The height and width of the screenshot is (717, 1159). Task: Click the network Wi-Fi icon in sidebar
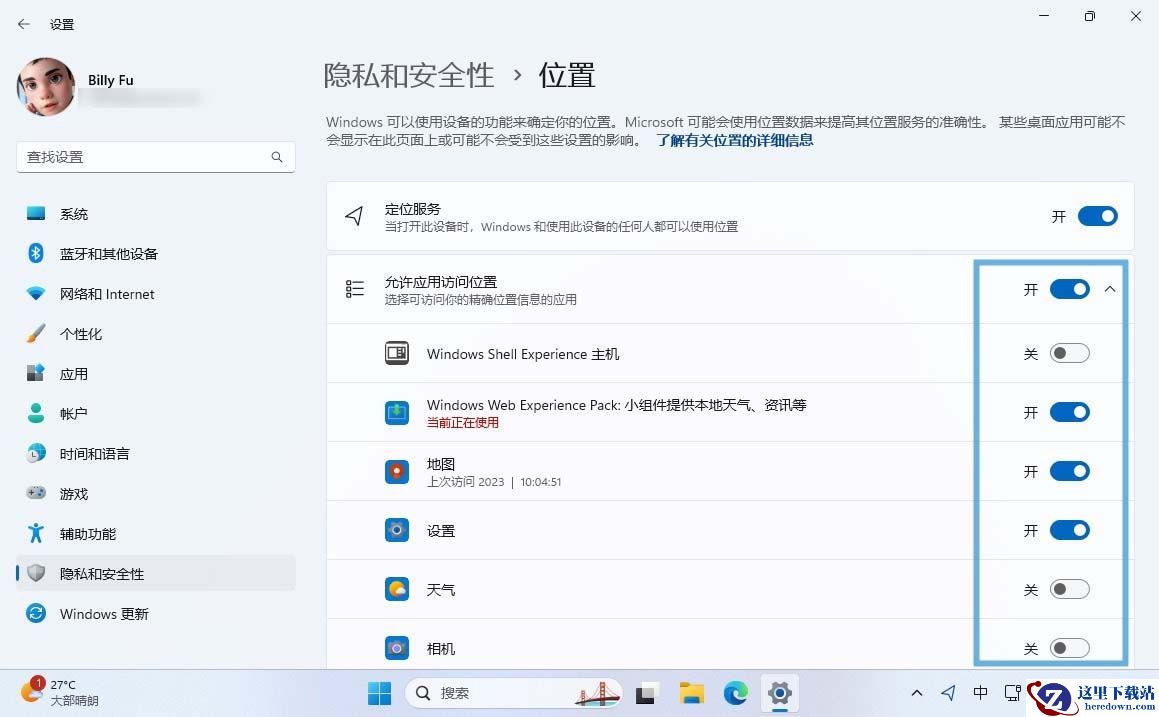(35, 293)
